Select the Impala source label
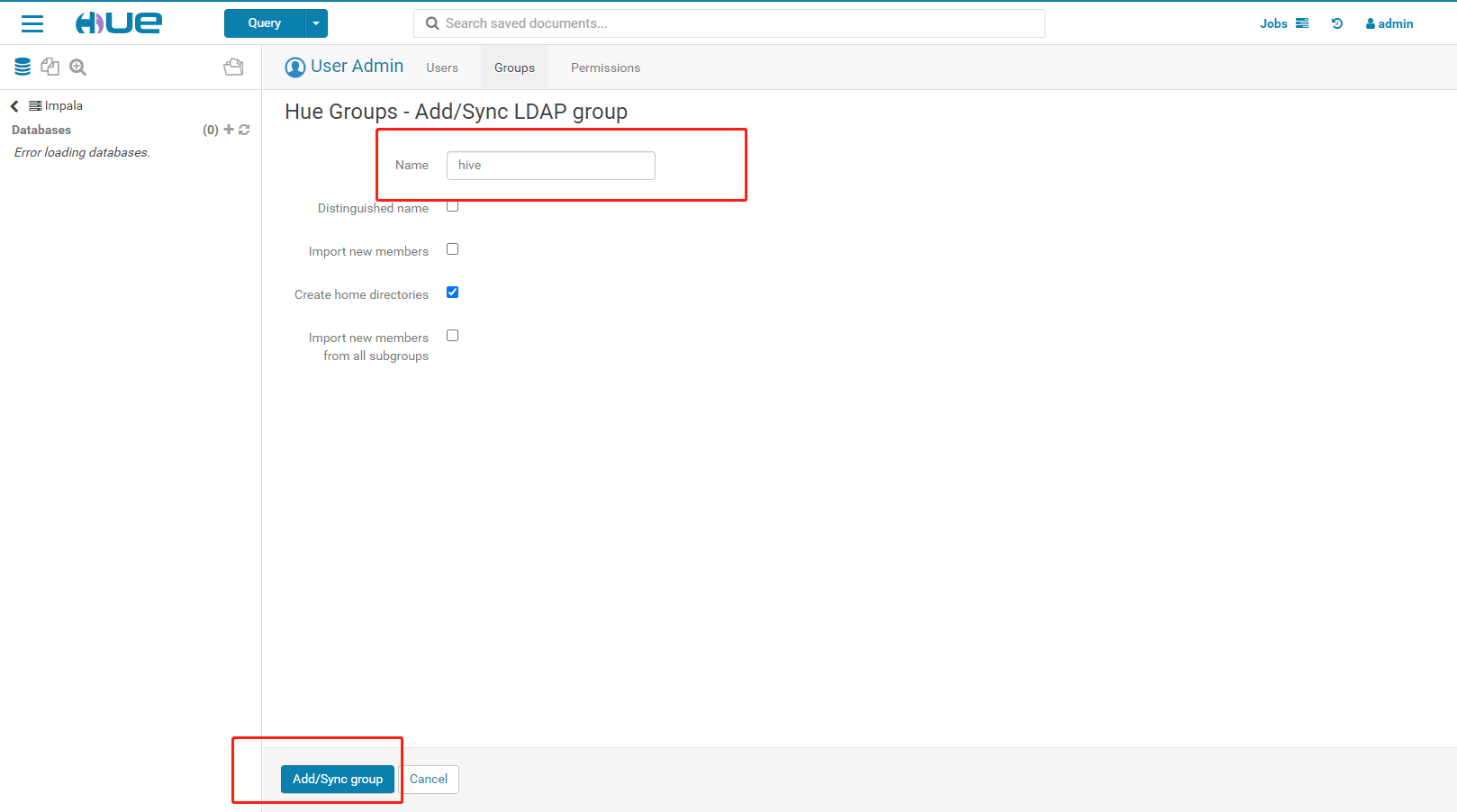The width and height of the screenshot is (1457, 812). 56,105
